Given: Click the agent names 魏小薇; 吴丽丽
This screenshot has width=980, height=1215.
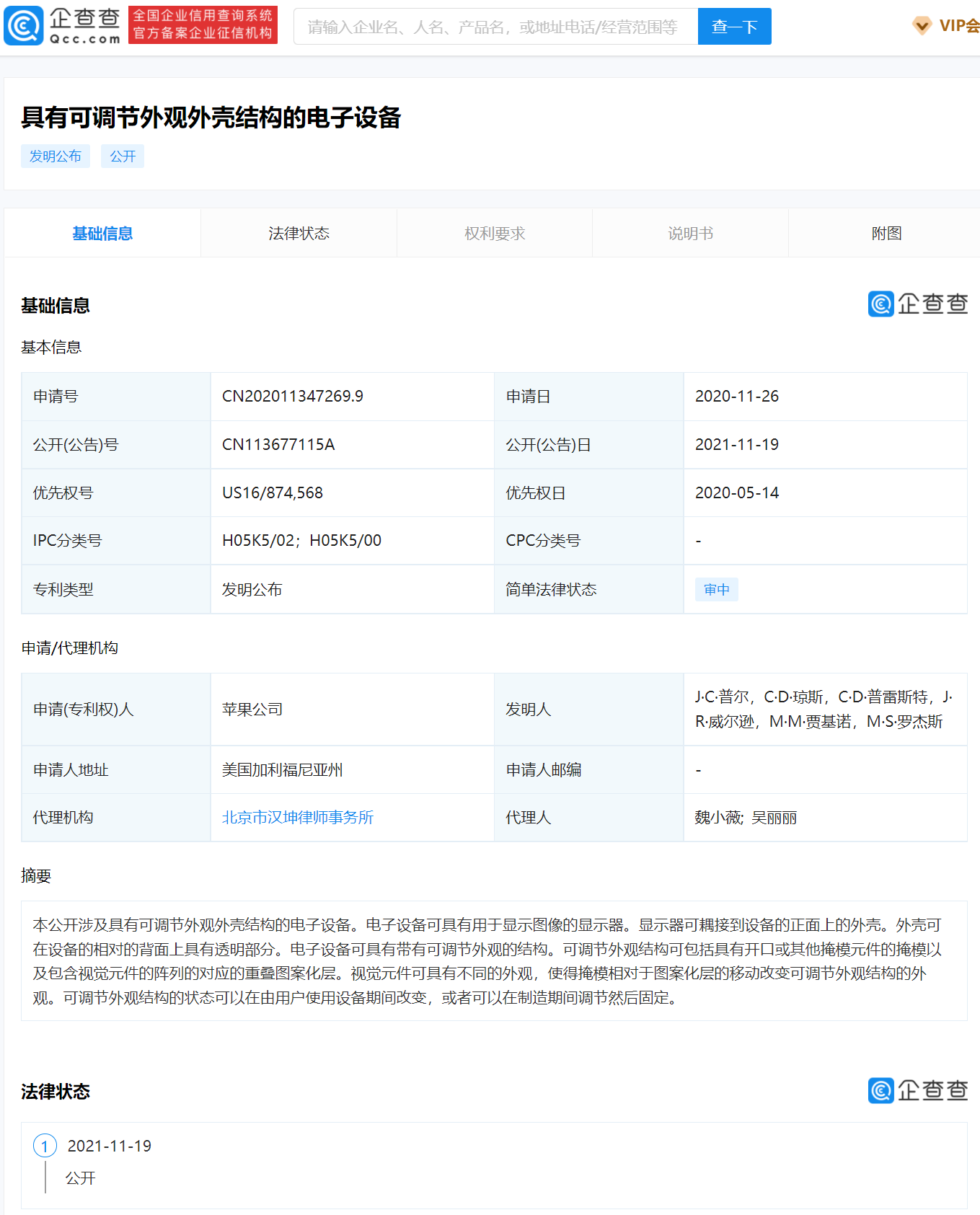Looking at the screenshot, I should [746, 818].
